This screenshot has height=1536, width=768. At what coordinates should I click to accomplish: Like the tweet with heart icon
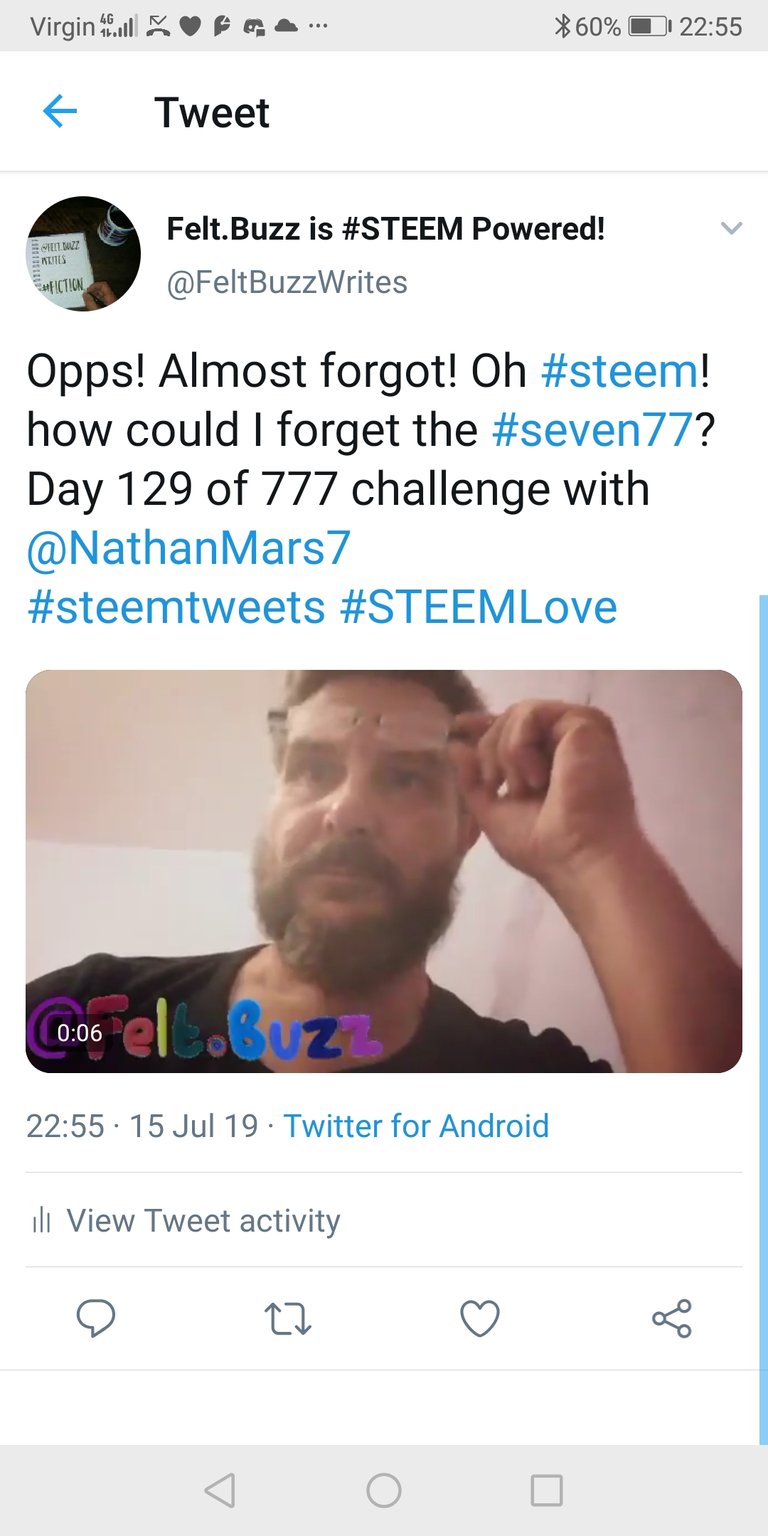pyautogui.click(x=480, y=1318)
